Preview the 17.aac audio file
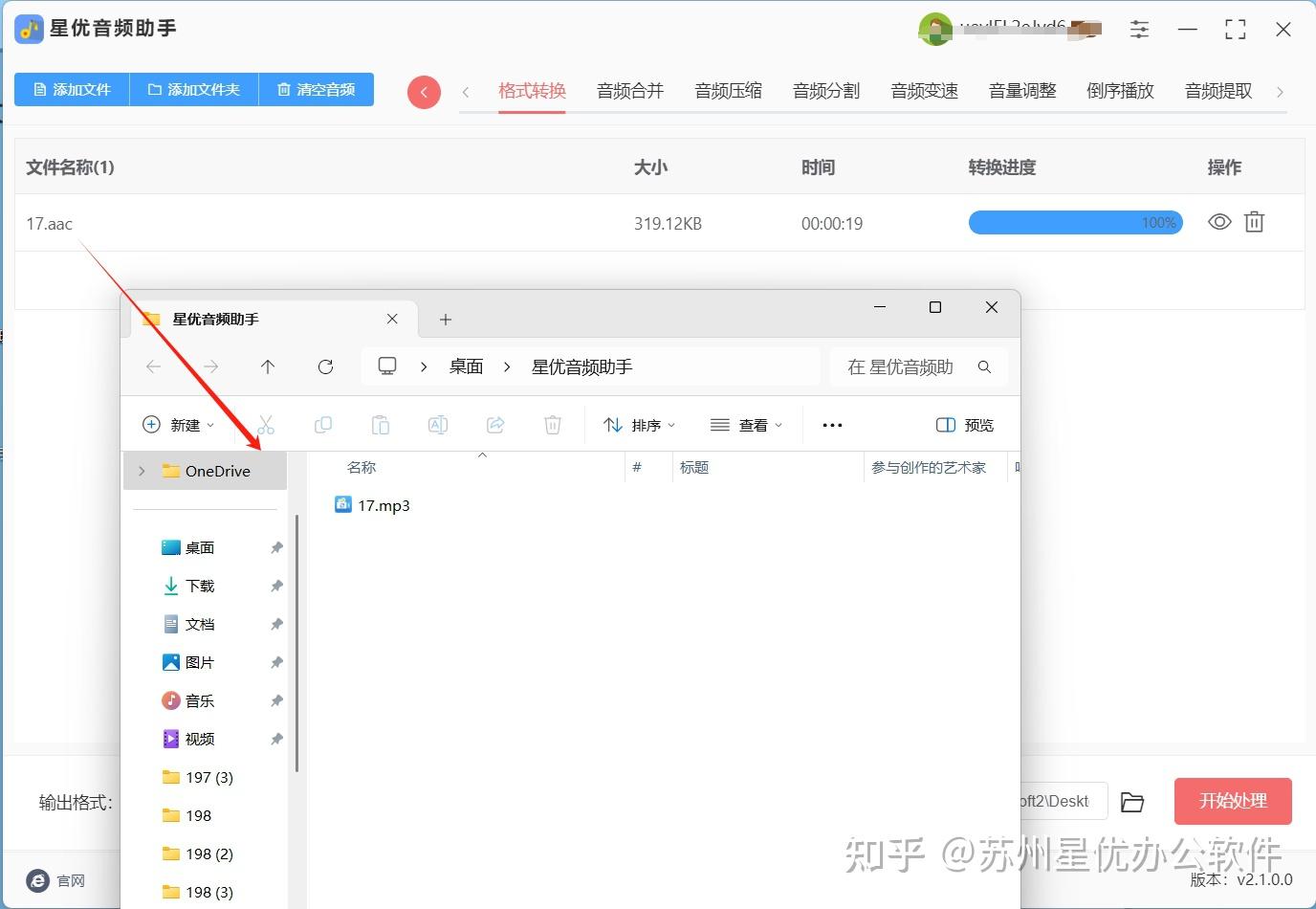 click(1218, 222)
